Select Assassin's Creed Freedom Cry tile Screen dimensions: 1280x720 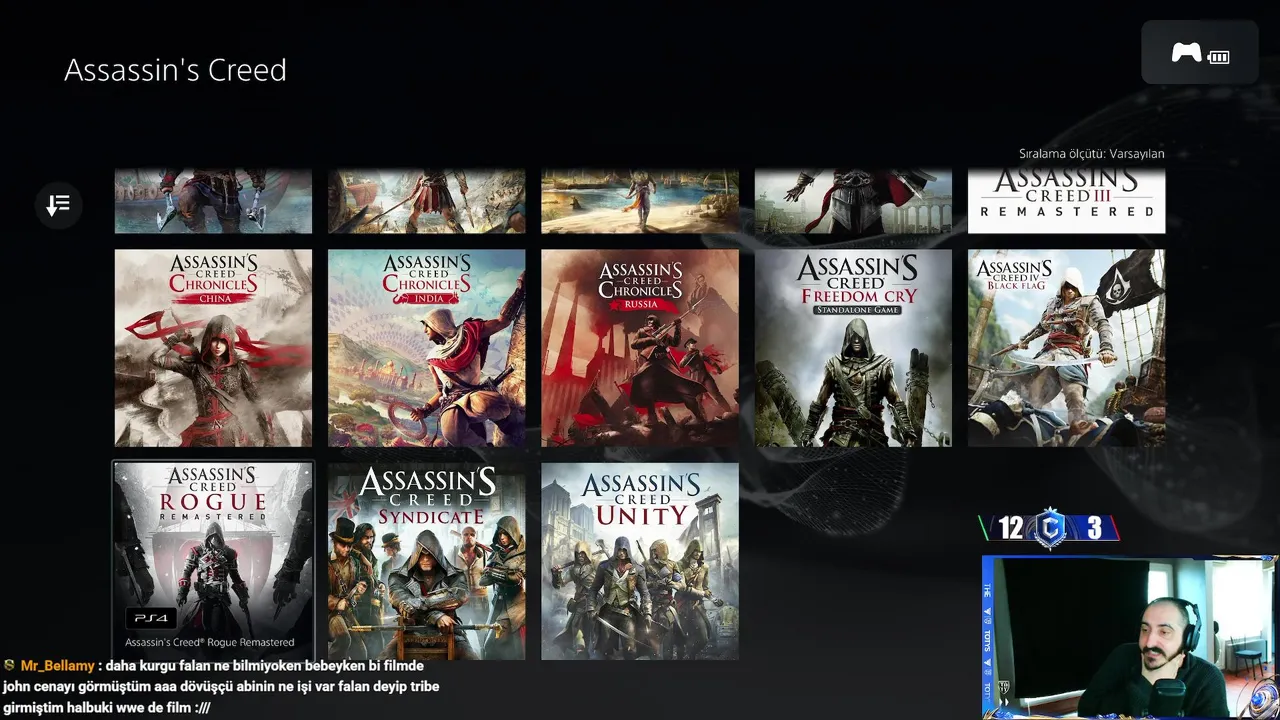tap(853, 348)
